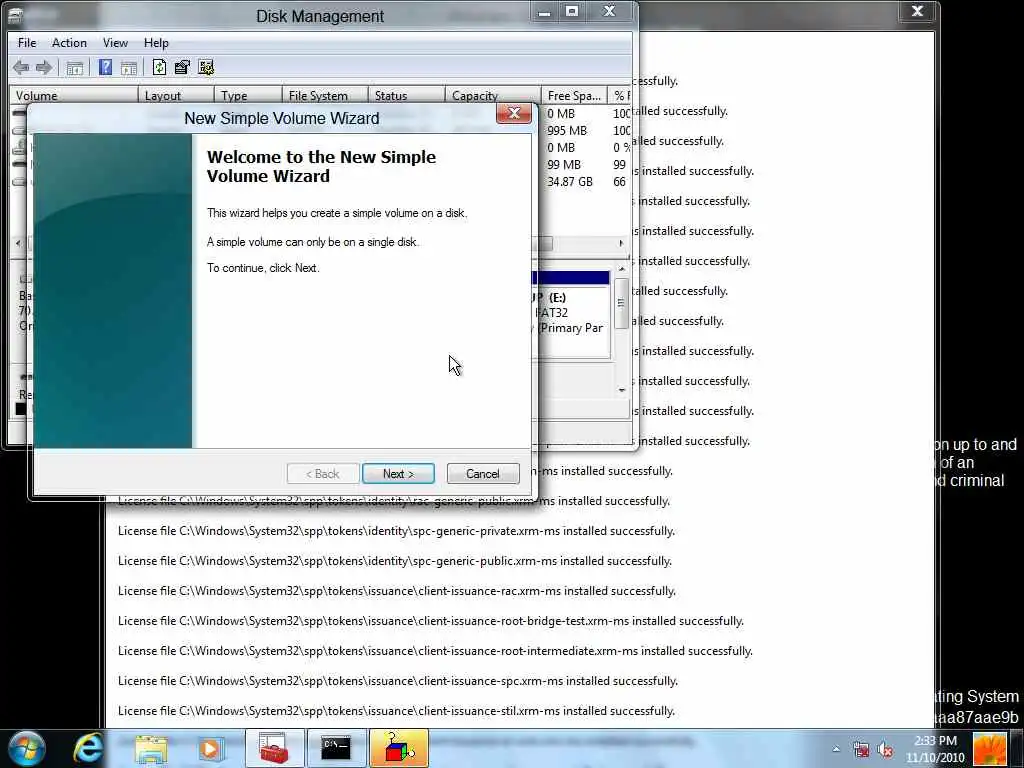Click the muted volume tray icon
Image resolution: width=1024 pixels, height=768 pixels.
pyautogui.click(x=886, y=749)
